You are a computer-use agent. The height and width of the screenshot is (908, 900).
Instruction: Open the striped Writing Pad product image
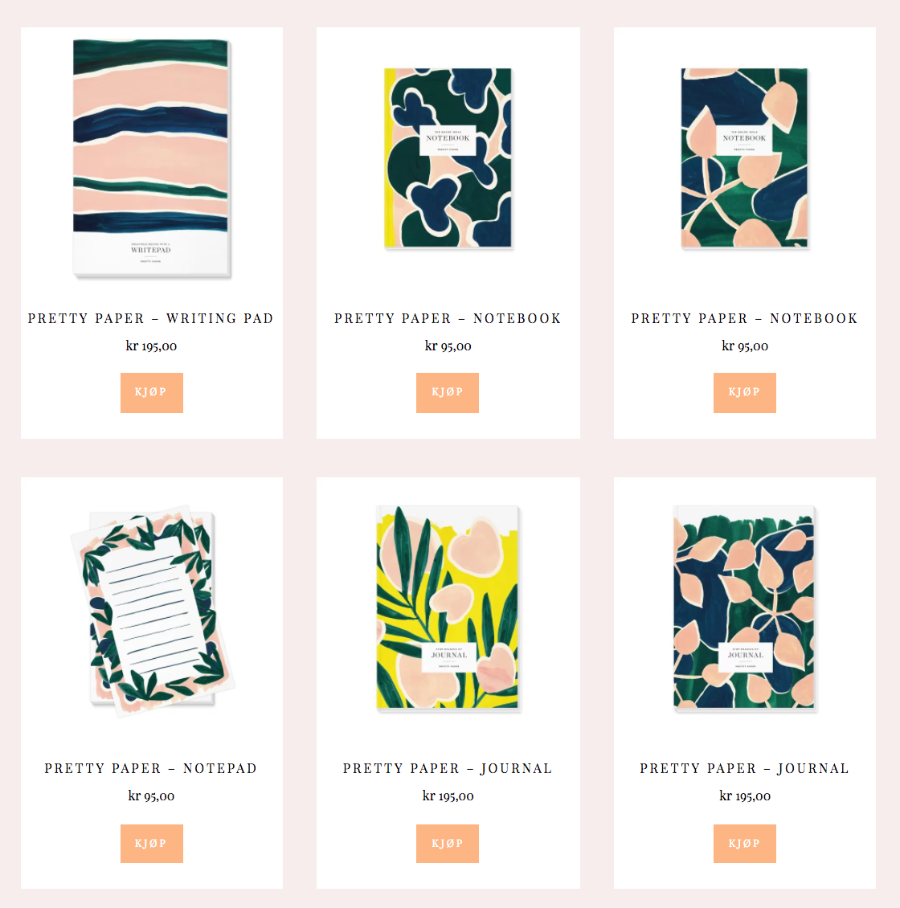click(x=152, y=159)
